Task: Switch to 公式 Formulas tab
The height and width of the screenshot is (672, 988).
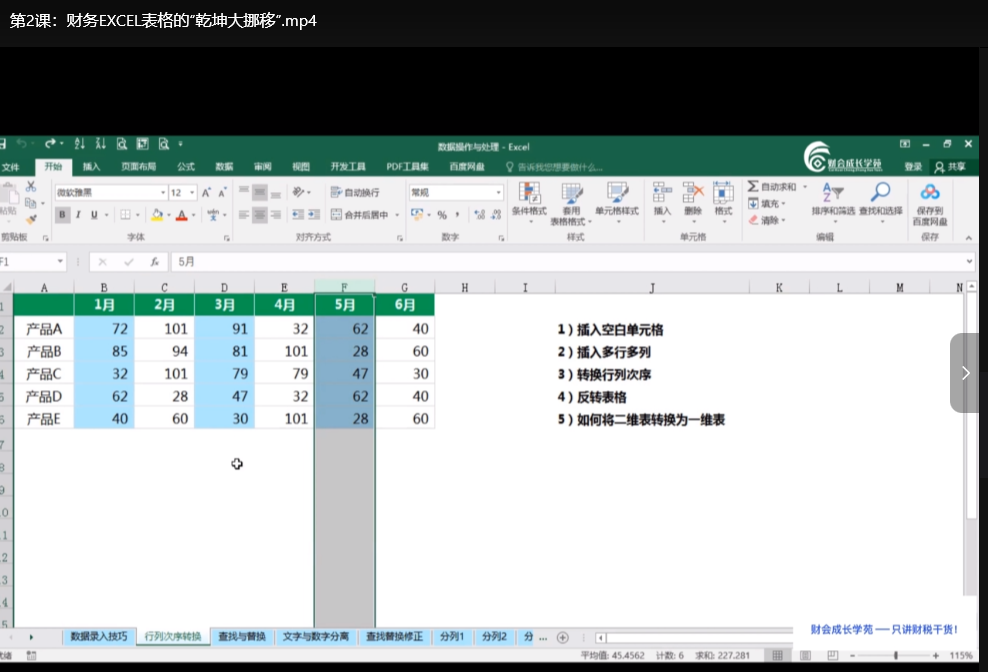Action: point(186,166)
